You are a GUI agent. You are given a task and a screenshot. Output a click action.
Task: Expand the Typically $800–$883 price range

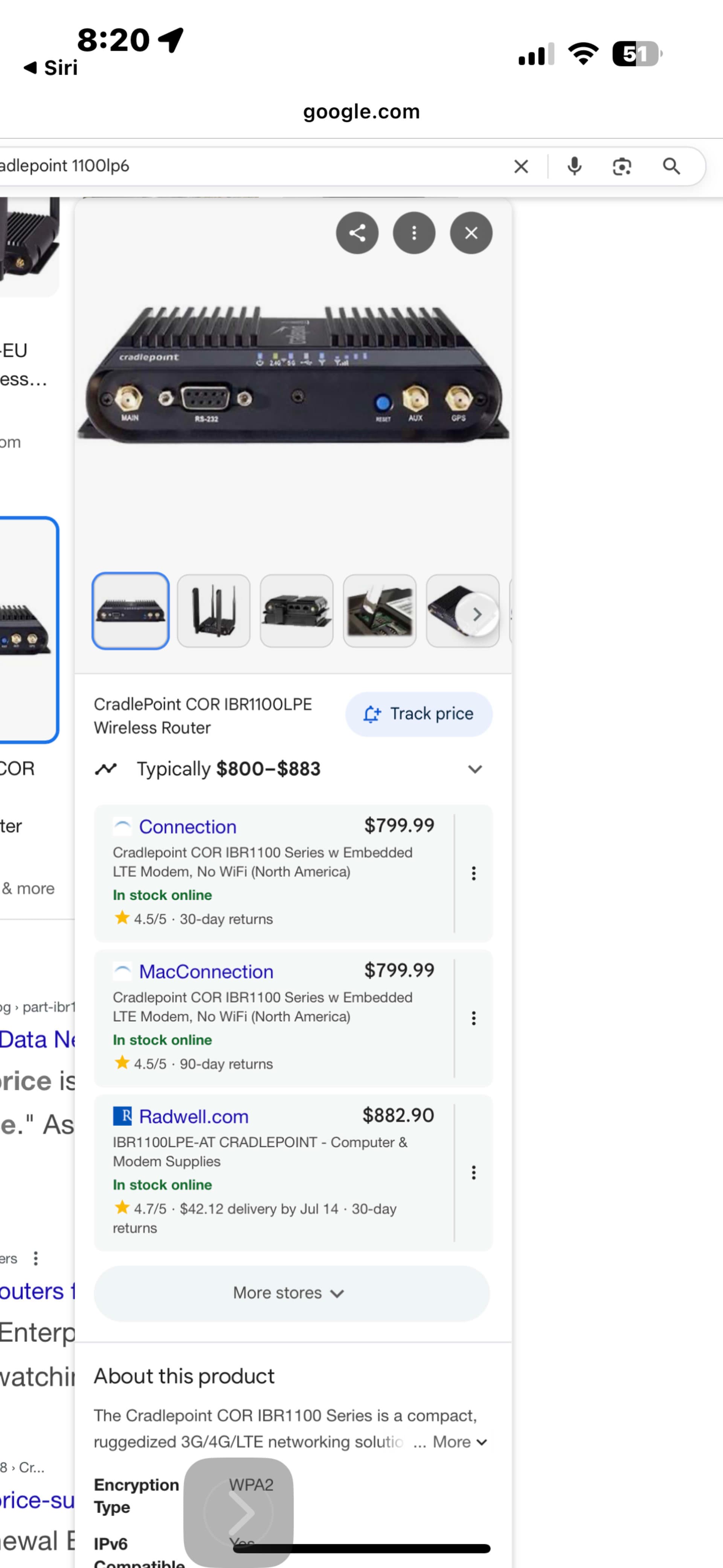[475, 769]
